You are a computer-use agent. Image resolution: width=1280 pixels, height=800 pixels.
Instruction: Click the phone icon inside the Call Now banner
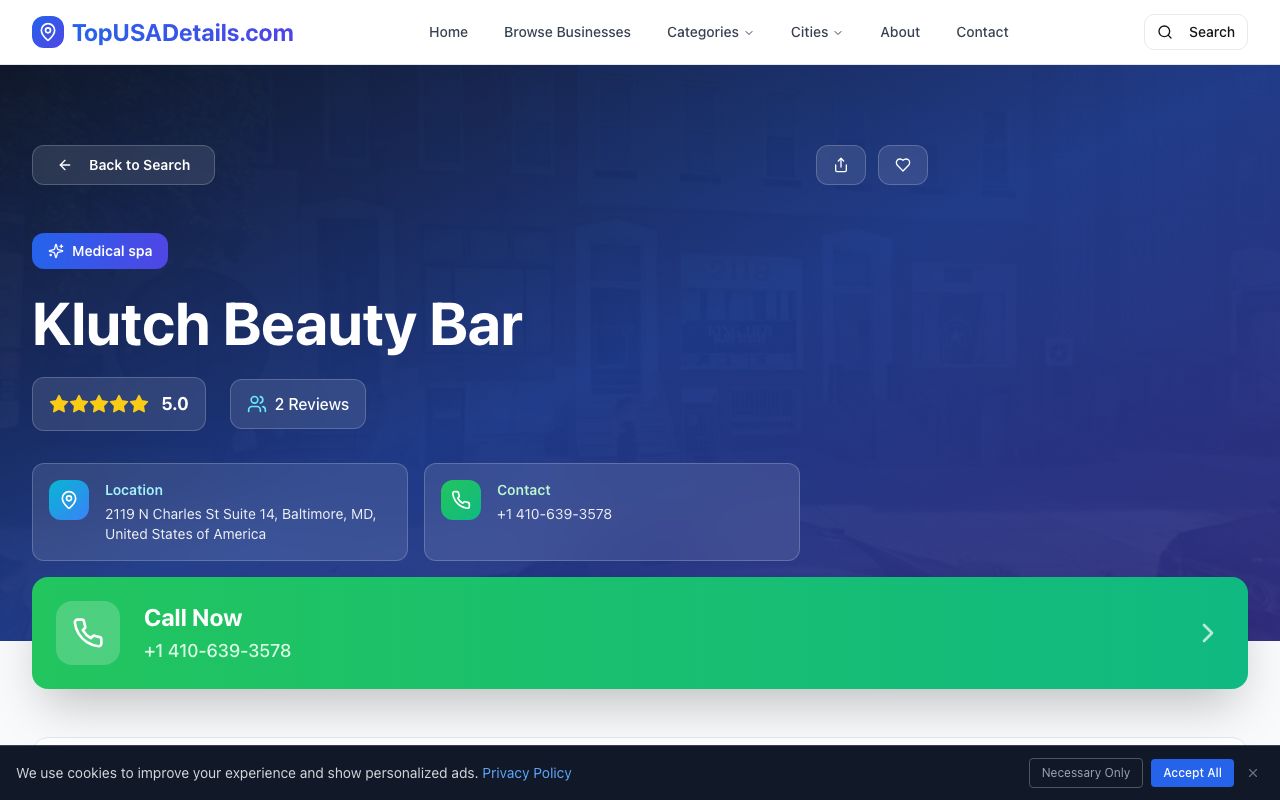click(88, 632)
